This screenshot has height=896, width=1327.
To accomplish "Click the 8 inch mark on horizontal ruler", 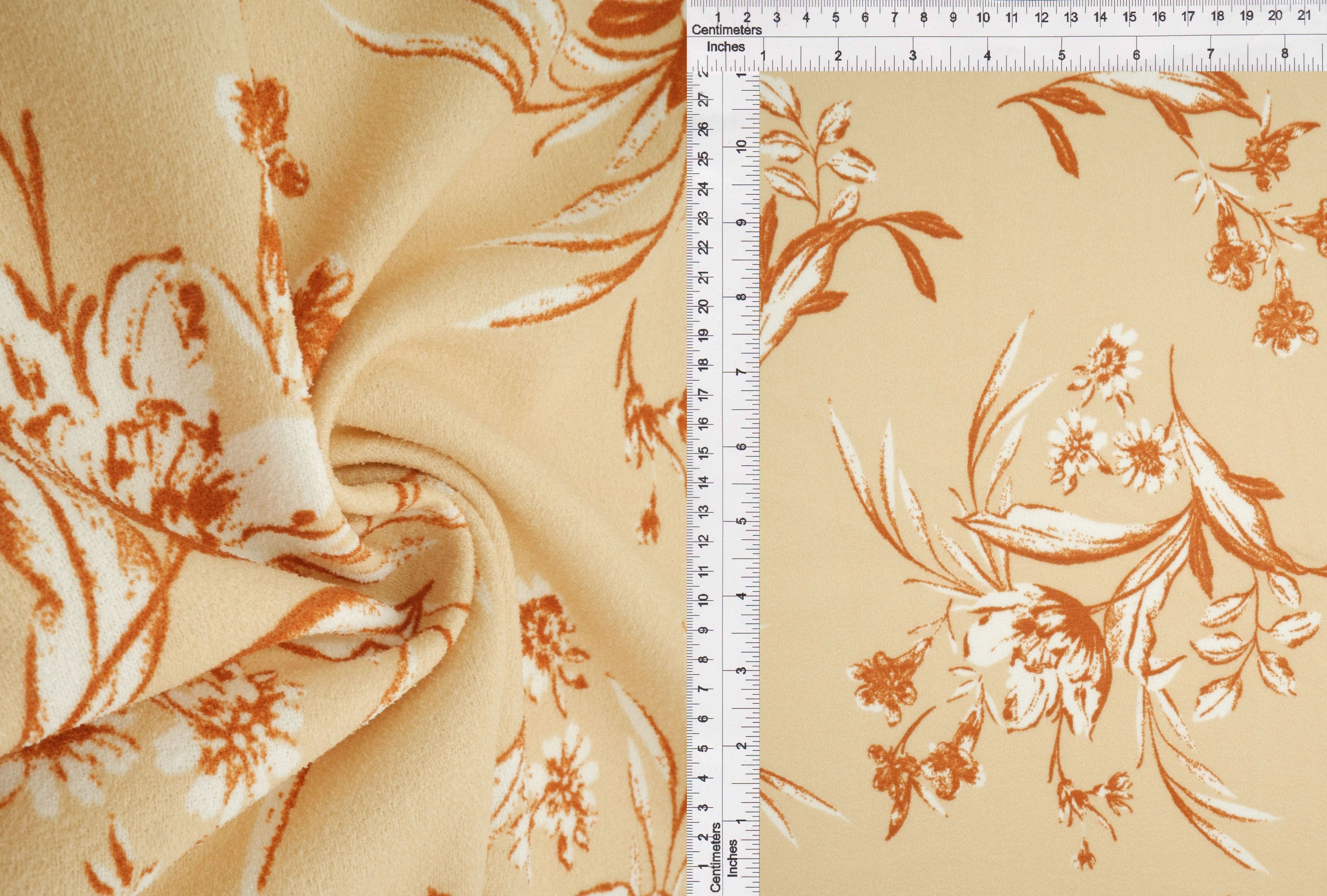I will pyautogui.click(x=1285, y=54).
